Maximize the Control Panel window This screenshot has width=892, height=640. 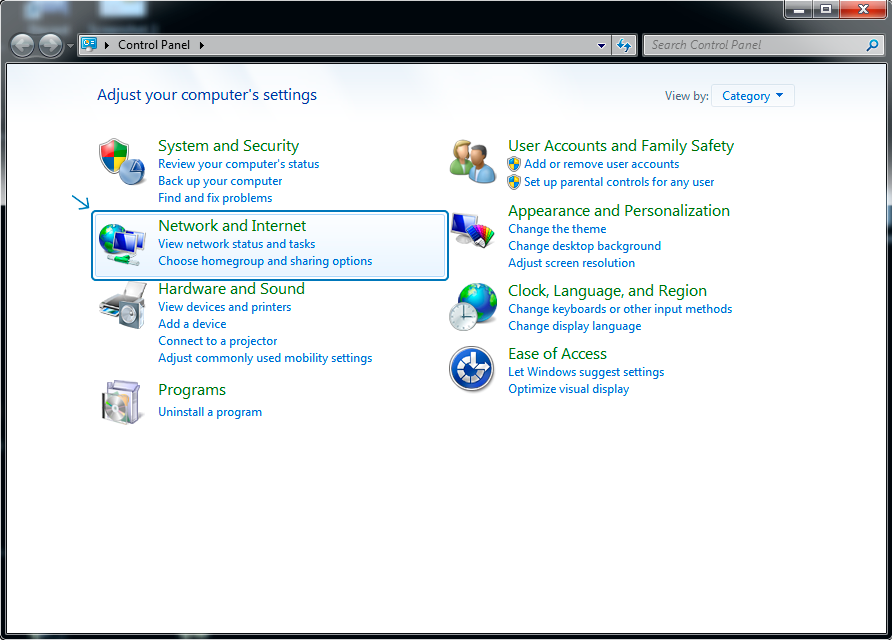(x=826, y=9)
